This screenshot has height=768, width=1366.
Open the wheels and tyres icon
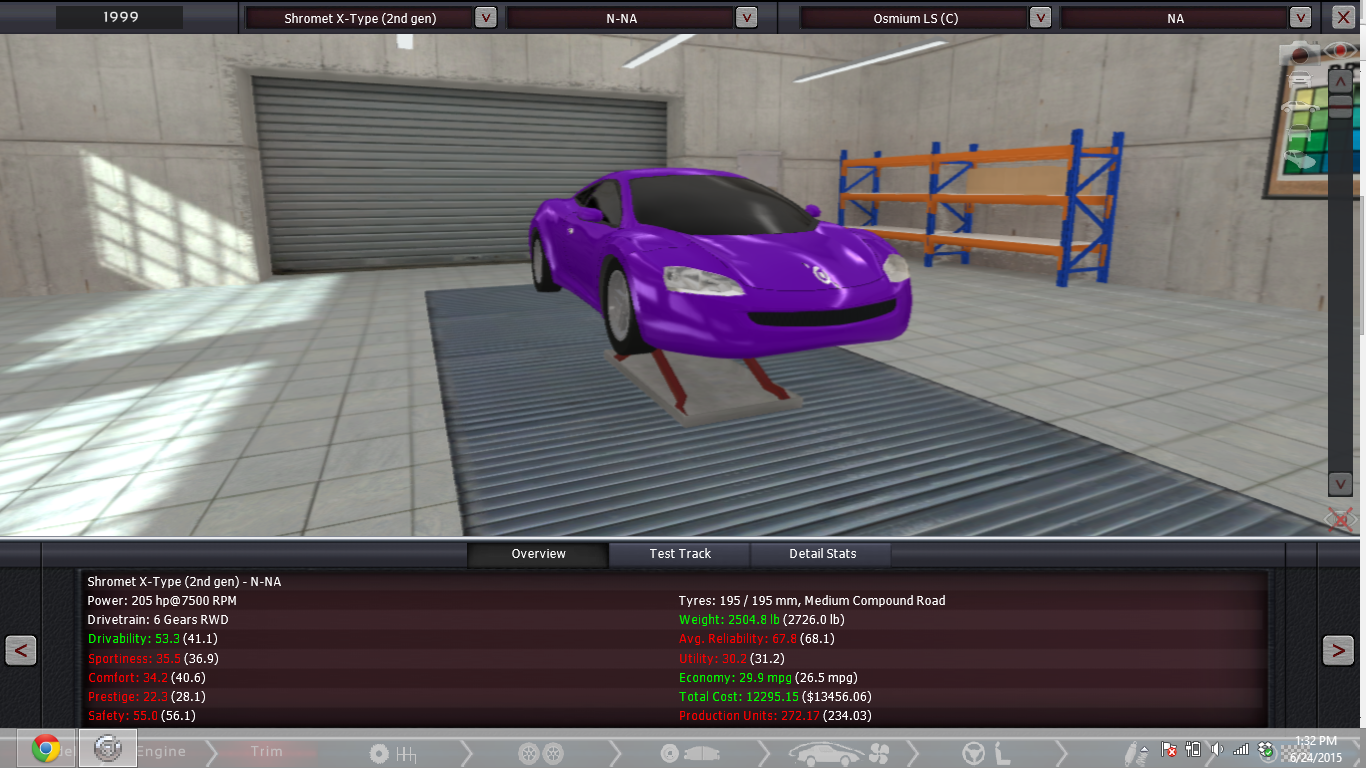point(541,753)
